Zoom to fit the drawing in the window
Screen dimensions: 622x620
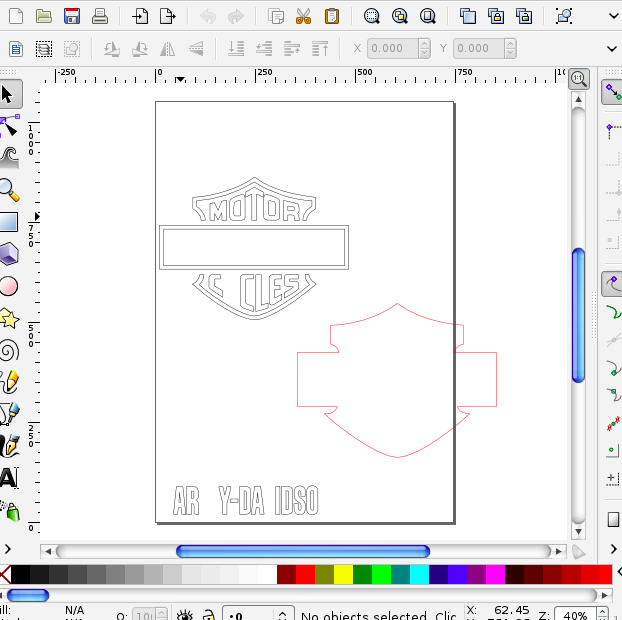point(399,16)
